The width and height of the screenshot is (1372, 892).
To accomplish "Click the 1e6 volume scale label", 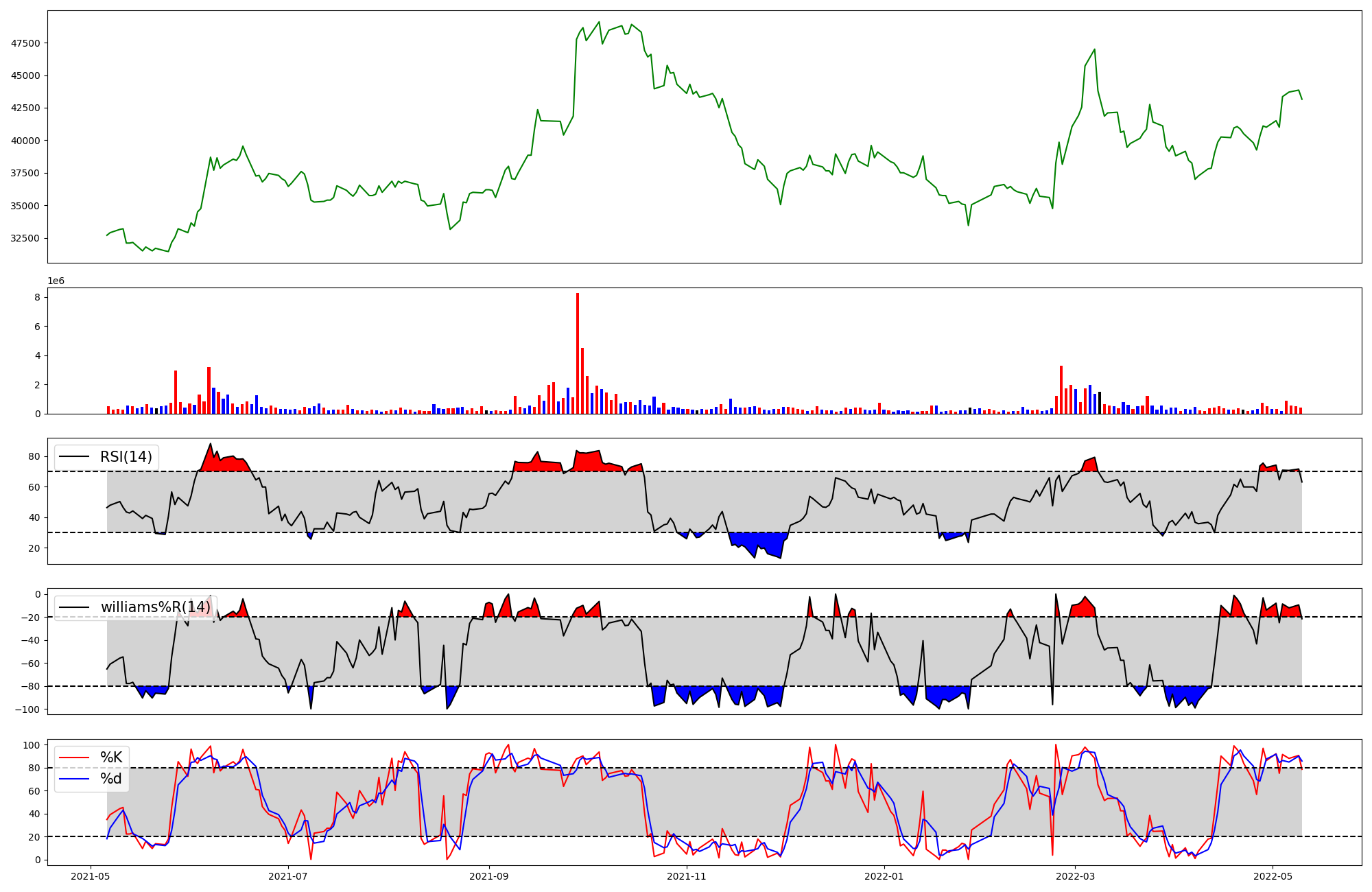I will 56,281.
